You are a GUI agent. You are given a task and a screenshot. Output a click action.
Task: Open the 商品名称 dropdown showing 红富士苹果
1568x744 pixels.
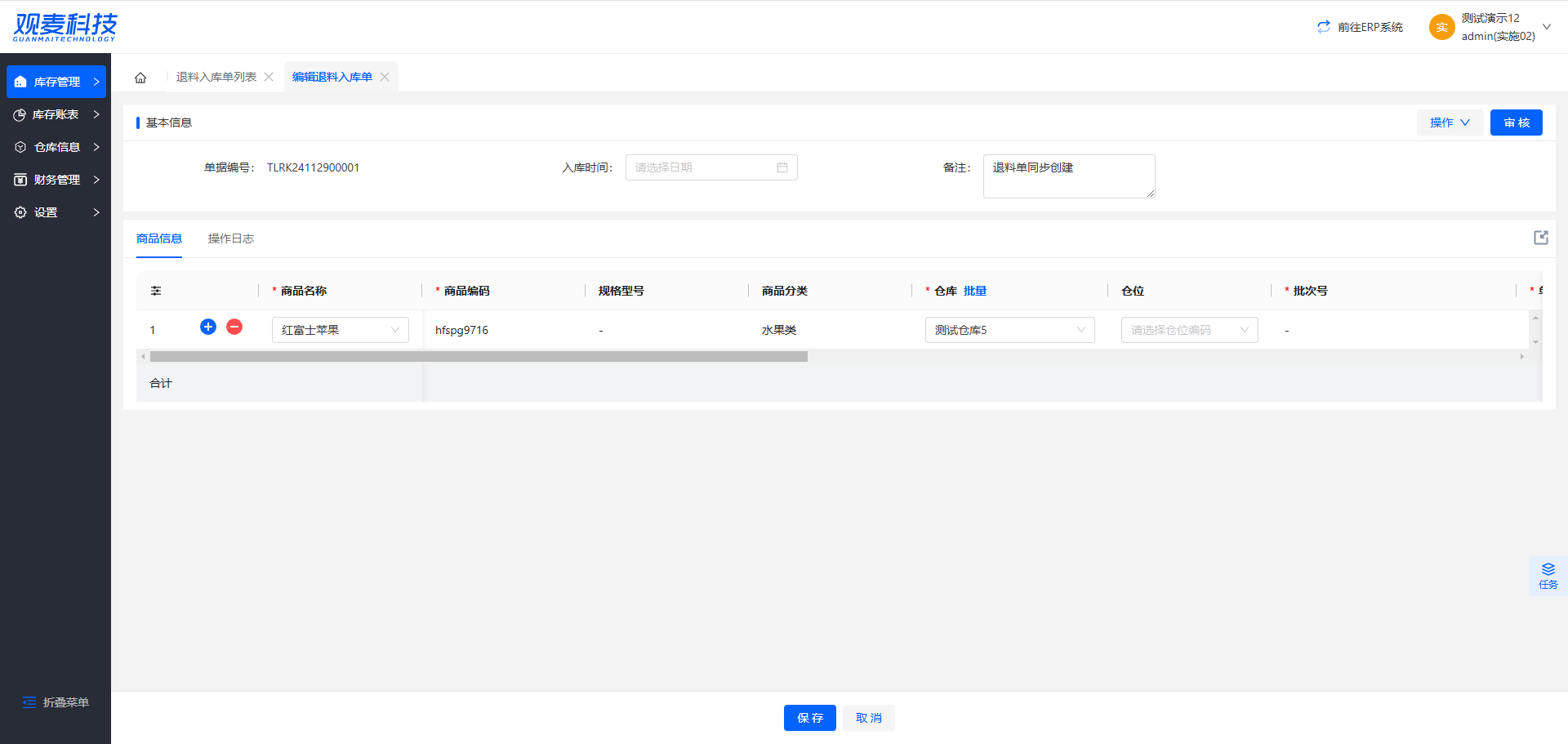(340, 330)
